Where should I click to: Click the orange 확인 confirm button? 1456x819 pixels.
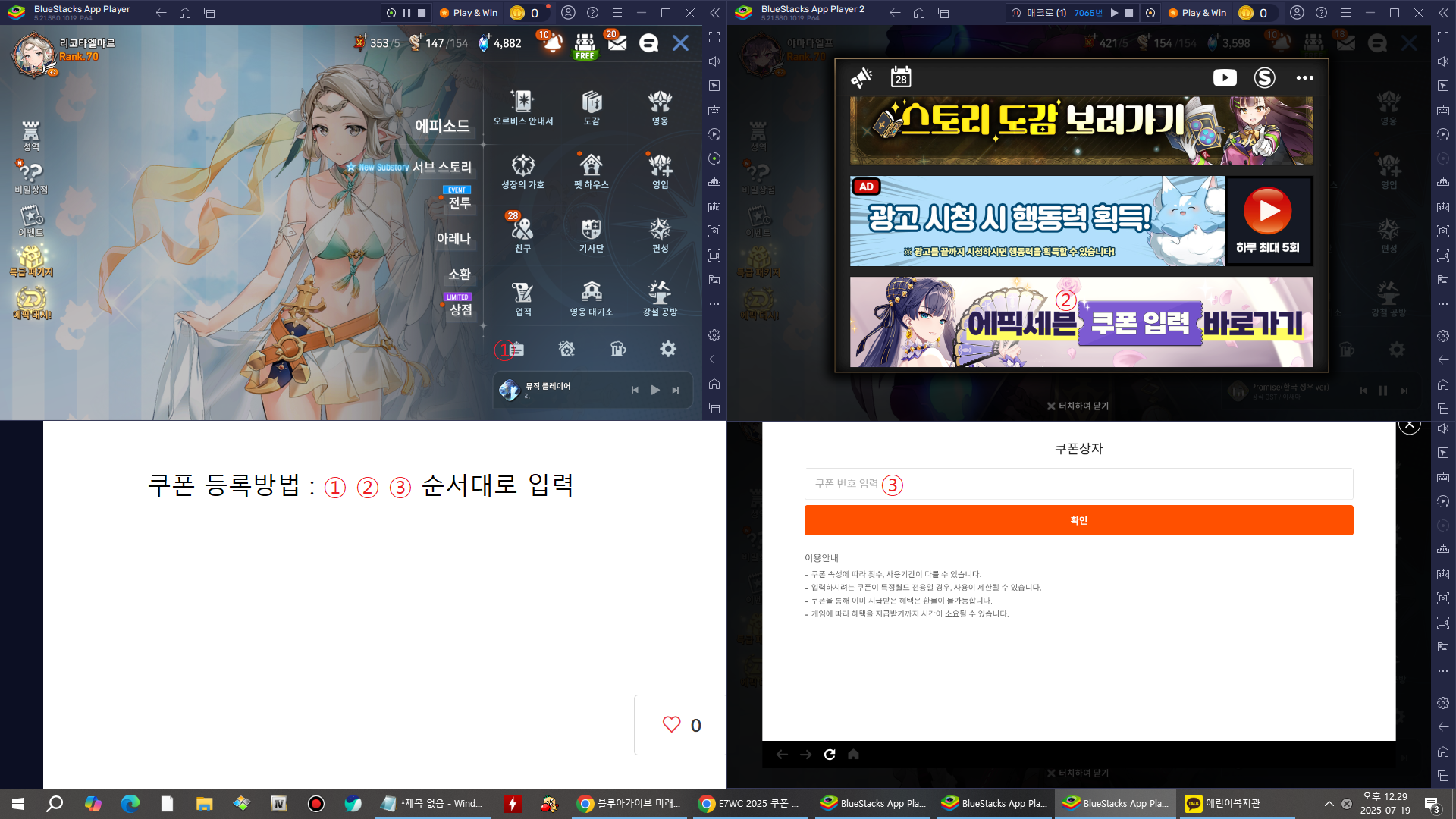(x=1078, y=520)
